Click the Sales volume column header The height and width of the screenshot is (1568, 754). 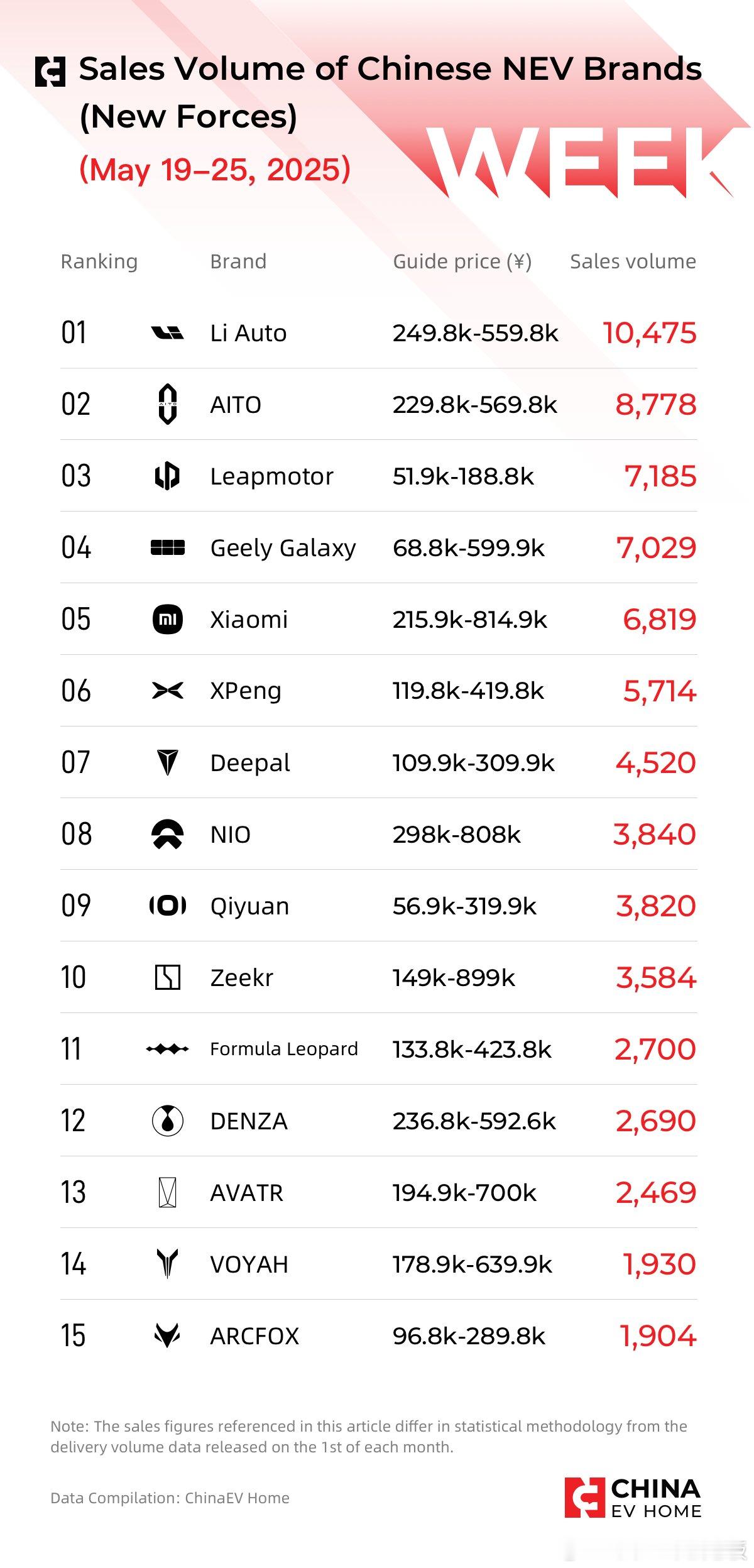pyautogui.click(x=633, y=261)
